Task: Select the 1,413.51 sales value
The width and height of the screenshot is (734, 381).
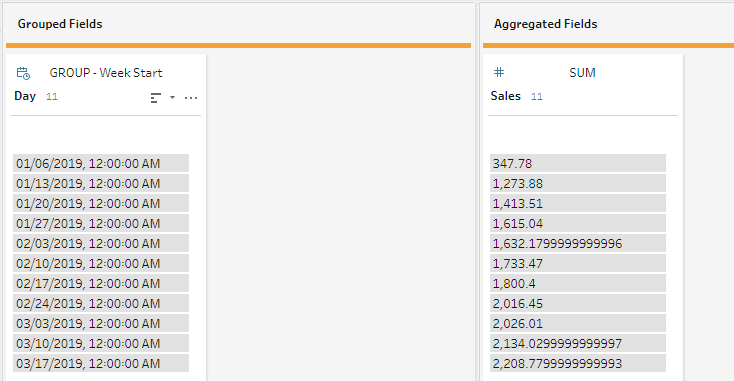Action: tap(578, 204)
